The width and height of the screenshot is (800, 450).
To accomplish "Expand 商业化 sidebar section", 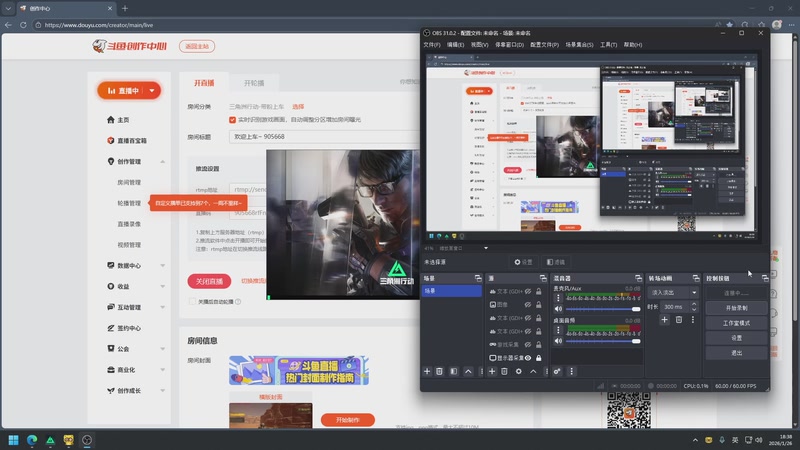I will (x=162, y=370).
